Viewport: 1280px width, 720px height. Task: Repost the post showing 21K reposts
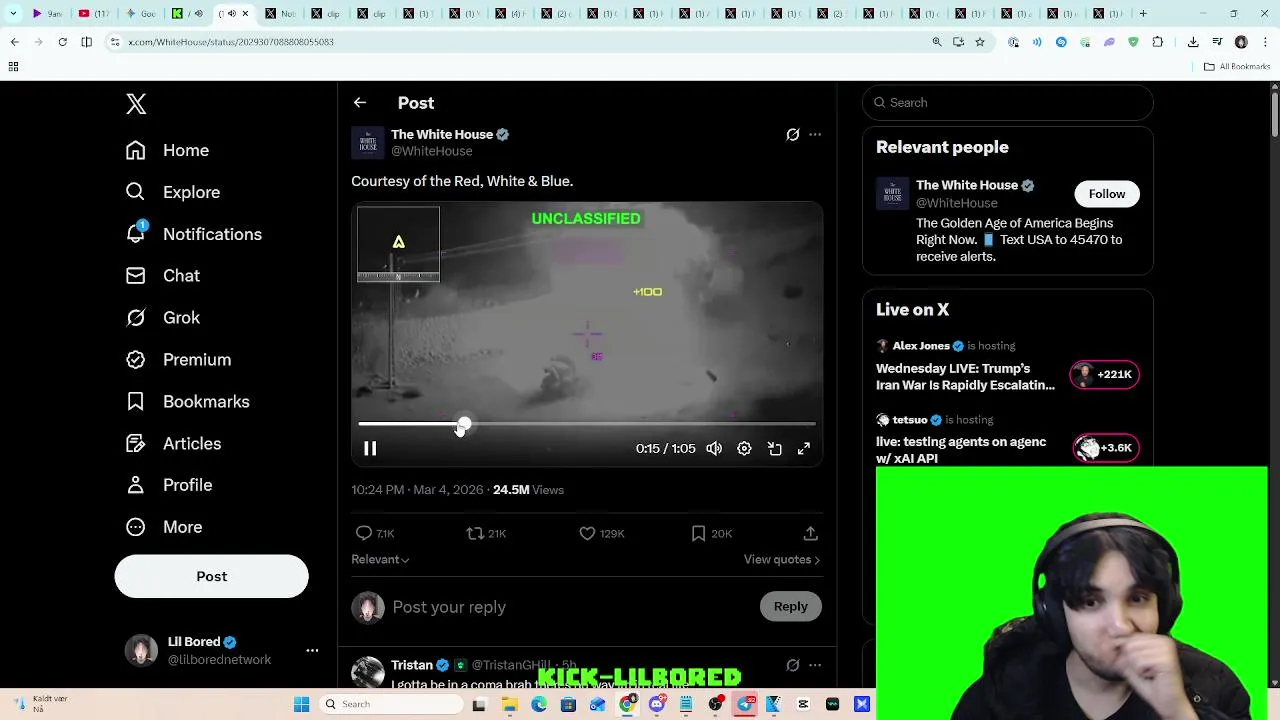476,534
